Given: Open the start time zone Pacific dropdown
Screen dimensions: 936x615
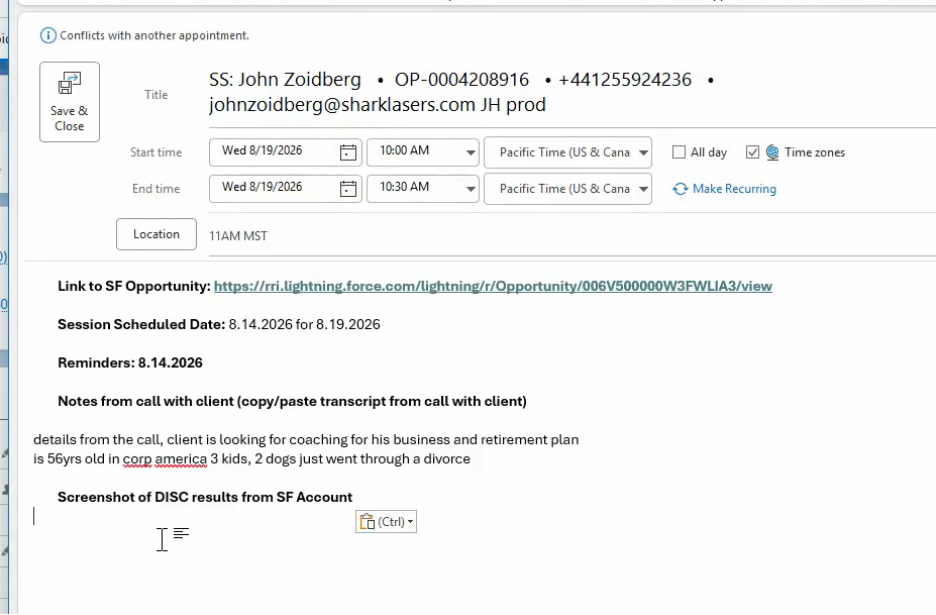Looking at the screenshot, I should [x=643, y=152].
